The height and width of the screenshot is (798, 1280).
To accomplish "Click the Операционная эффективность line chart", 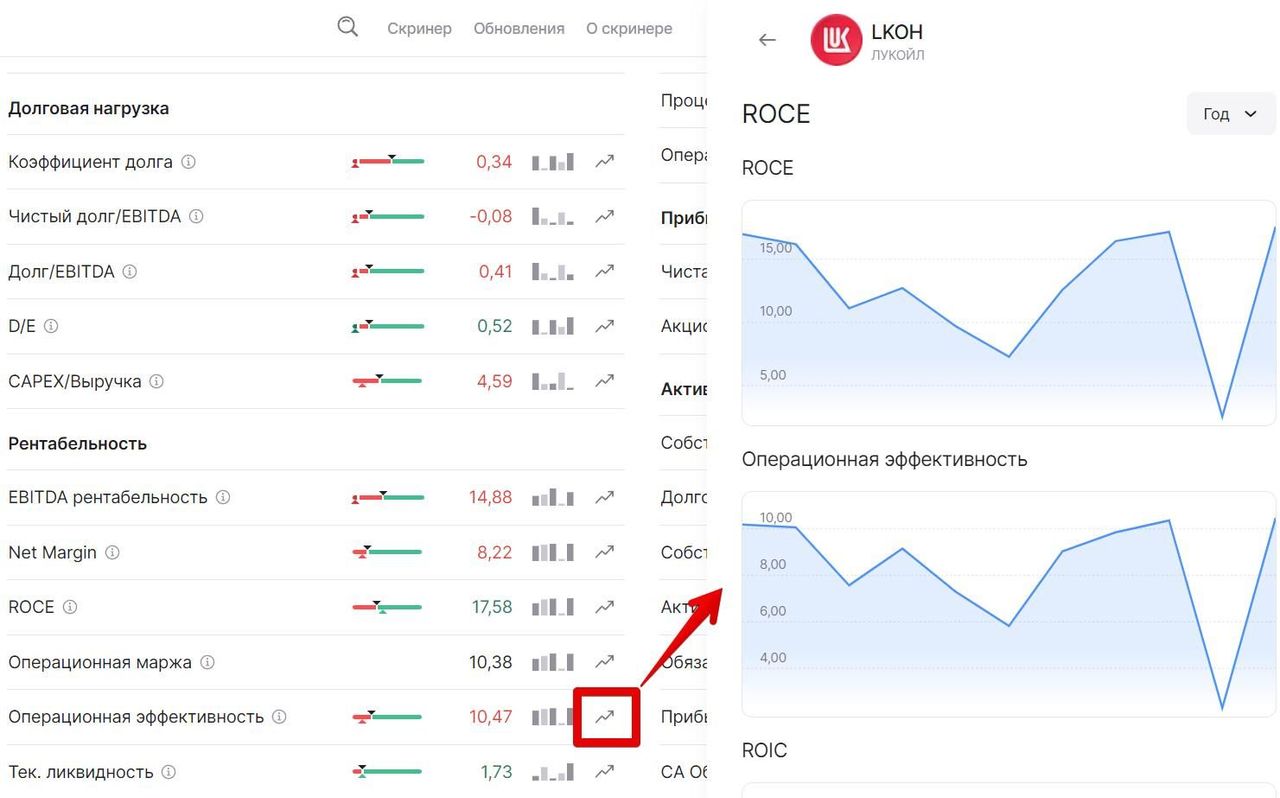I will click(1008, 603).
